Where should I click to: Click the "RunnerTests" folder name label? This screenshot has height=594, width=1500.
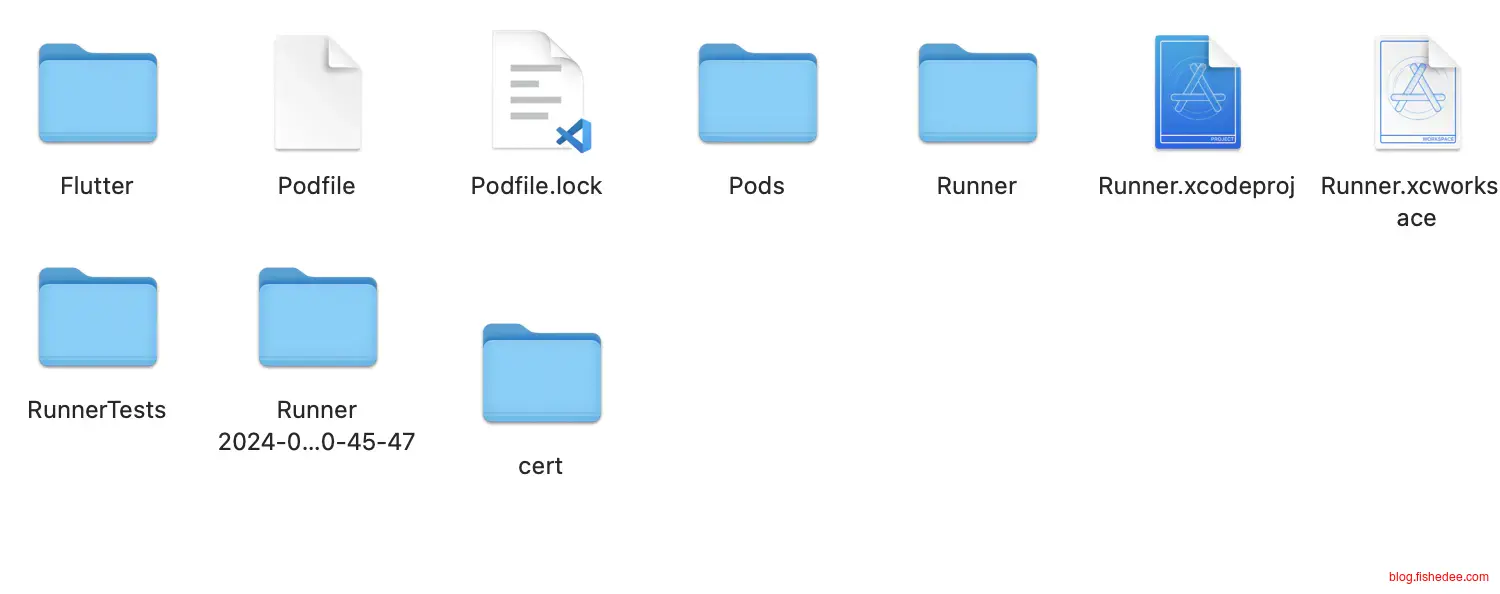[97, 410]
